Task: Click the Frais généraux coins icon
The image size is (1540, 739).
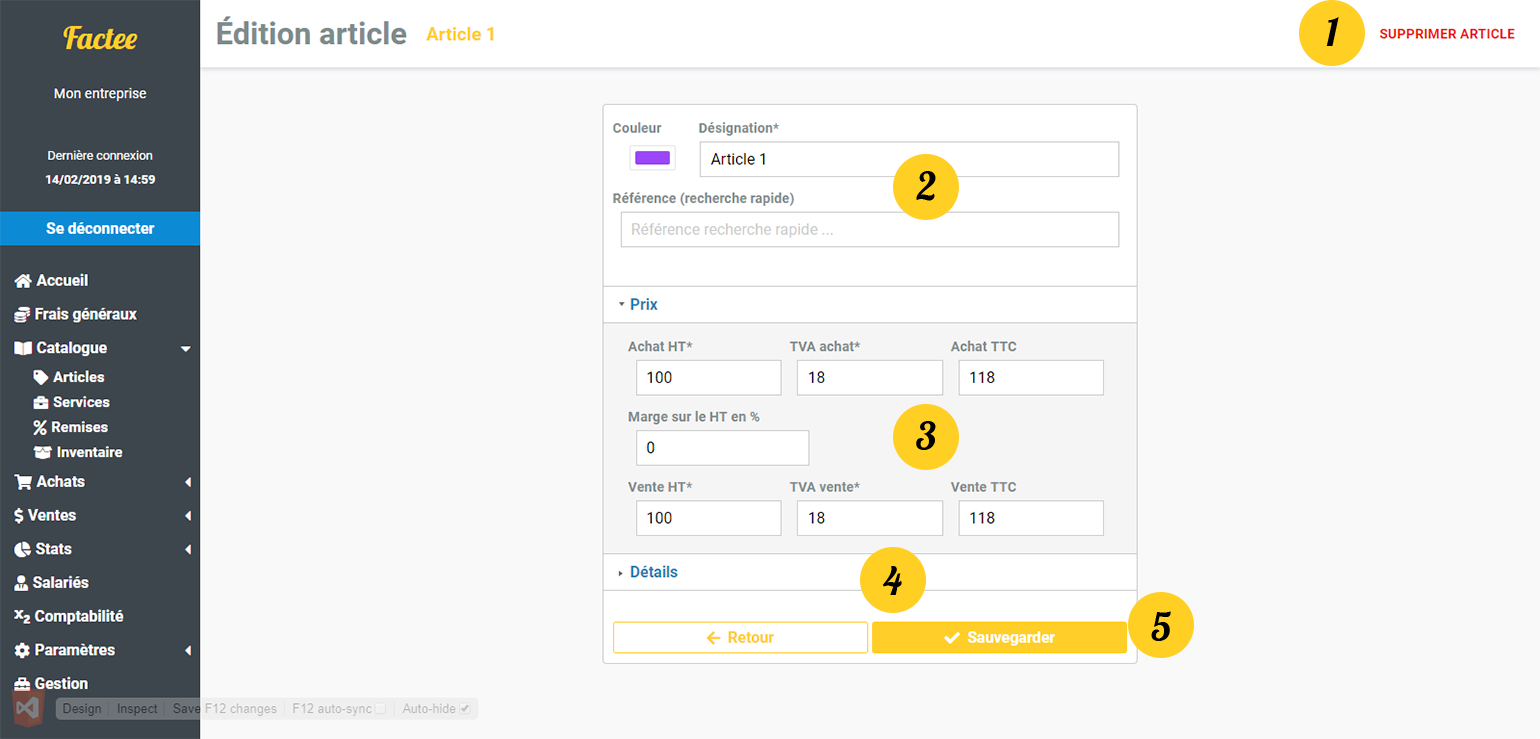Action: point(22,315)
